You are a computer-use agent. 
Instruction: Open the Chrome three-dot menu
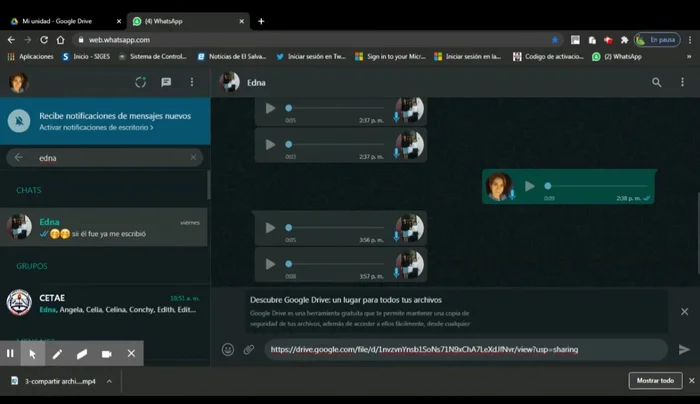(690, 40)
